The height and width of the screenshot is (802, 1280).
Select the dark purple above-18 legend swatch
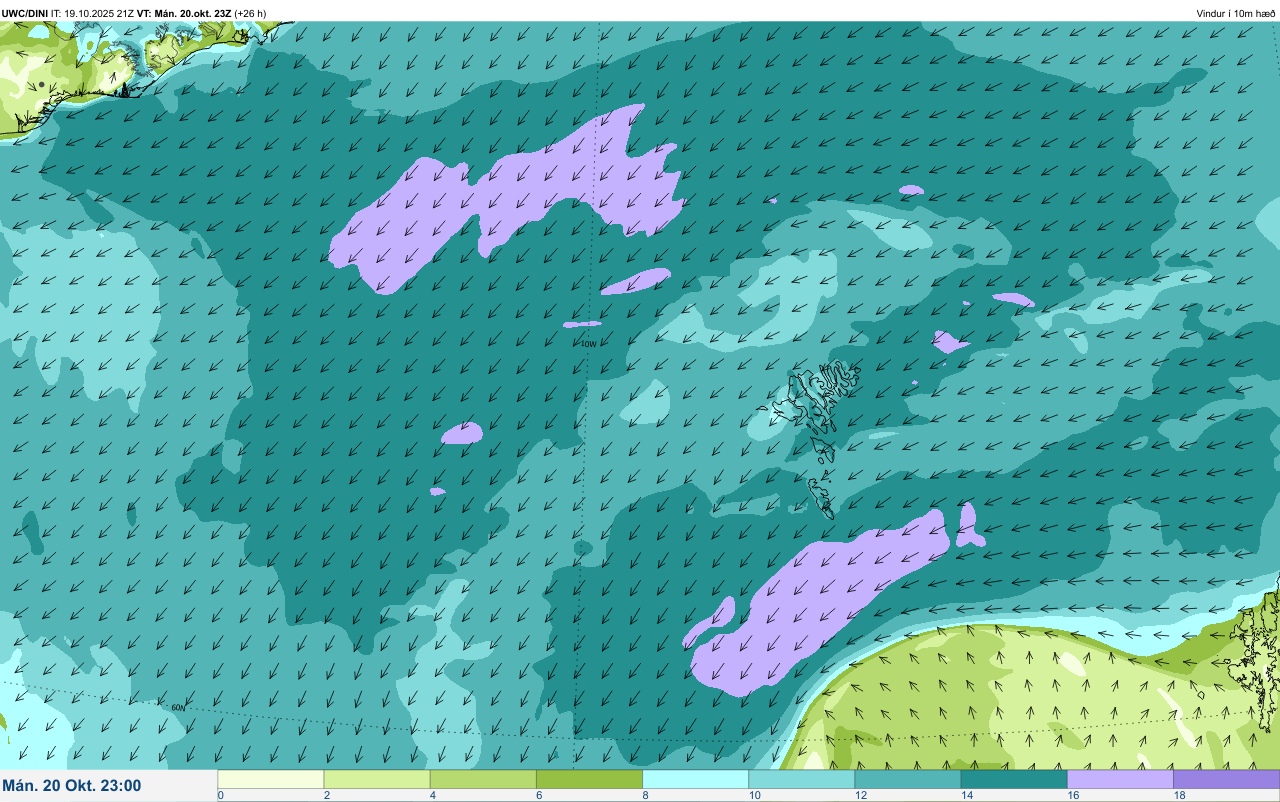(x=1226, y=779)
